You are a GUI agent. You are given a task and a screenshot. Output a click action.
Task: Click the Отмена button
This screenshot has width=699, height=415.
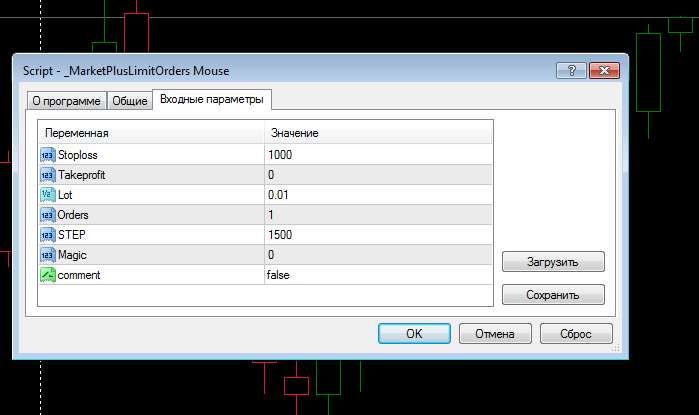[x=495, y=333]
